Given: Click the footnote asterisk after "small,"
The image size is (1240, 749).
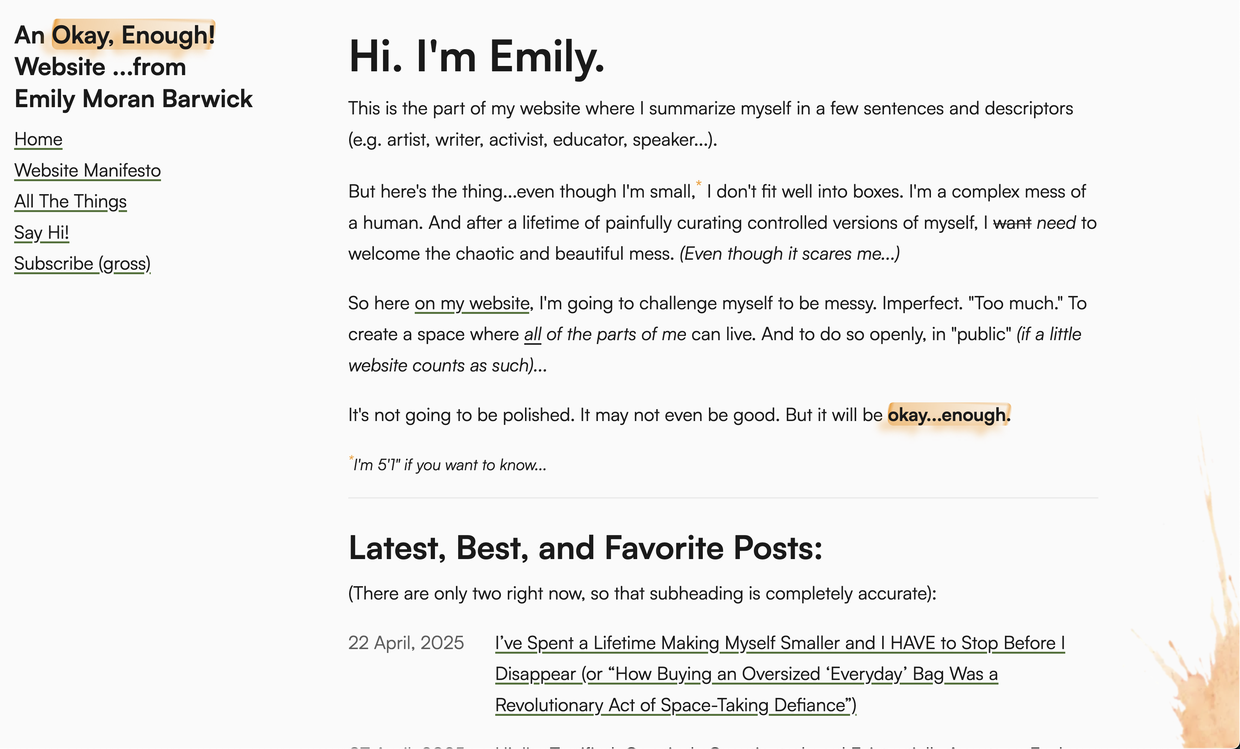Looking at the screenshot, I should coord(699,184).
